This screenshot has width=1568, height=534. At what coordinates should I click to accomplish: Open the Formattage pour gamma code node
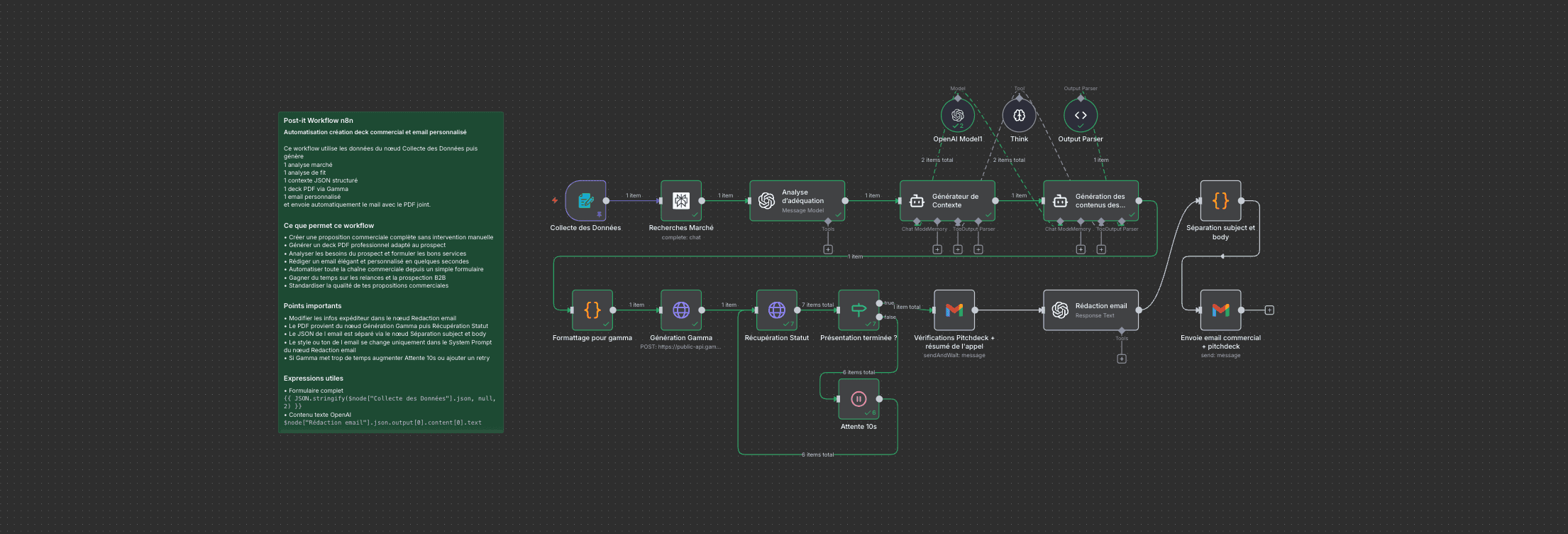click(x=592, y=310)
